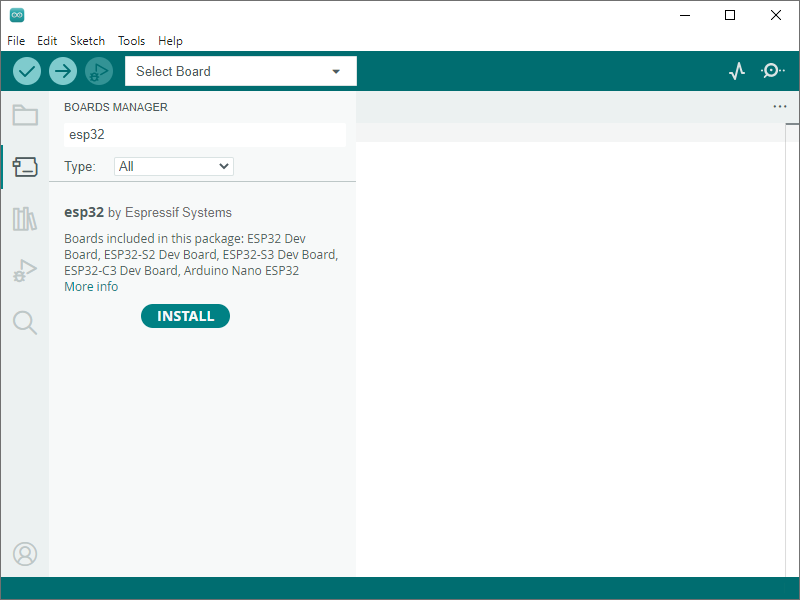Click the Upload arrow button
This screenshot has width=800, height=600.
pos(63,71)
